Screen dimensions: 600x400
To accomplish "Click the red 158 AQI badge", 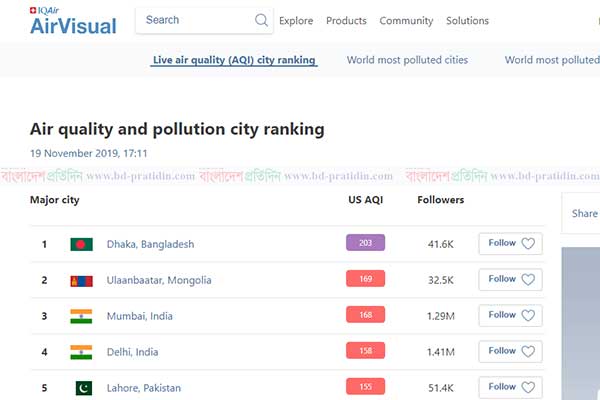I will pos(365,351).
